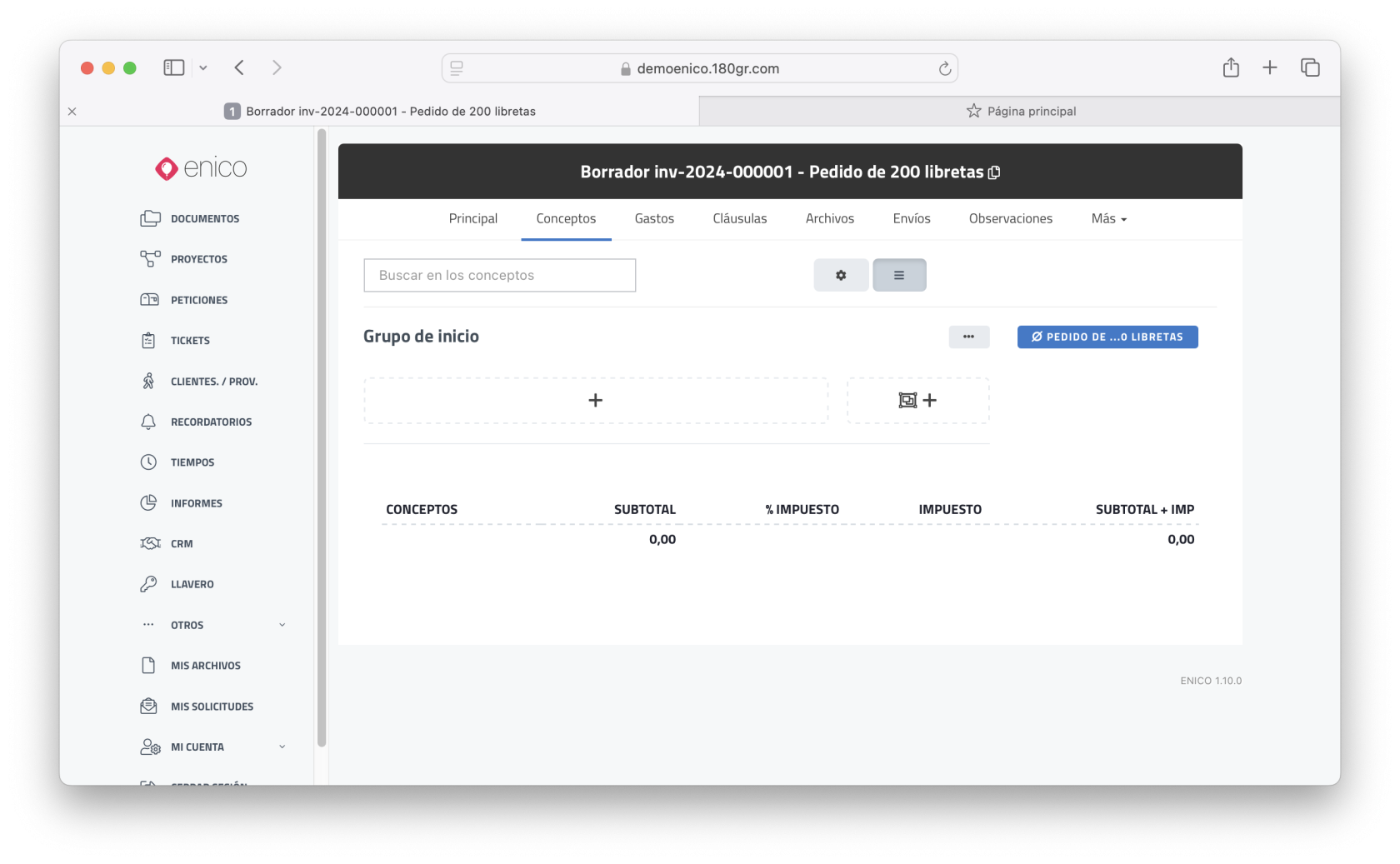
Task: Focus the Buscar en los conceptos field
Action: 499,275
